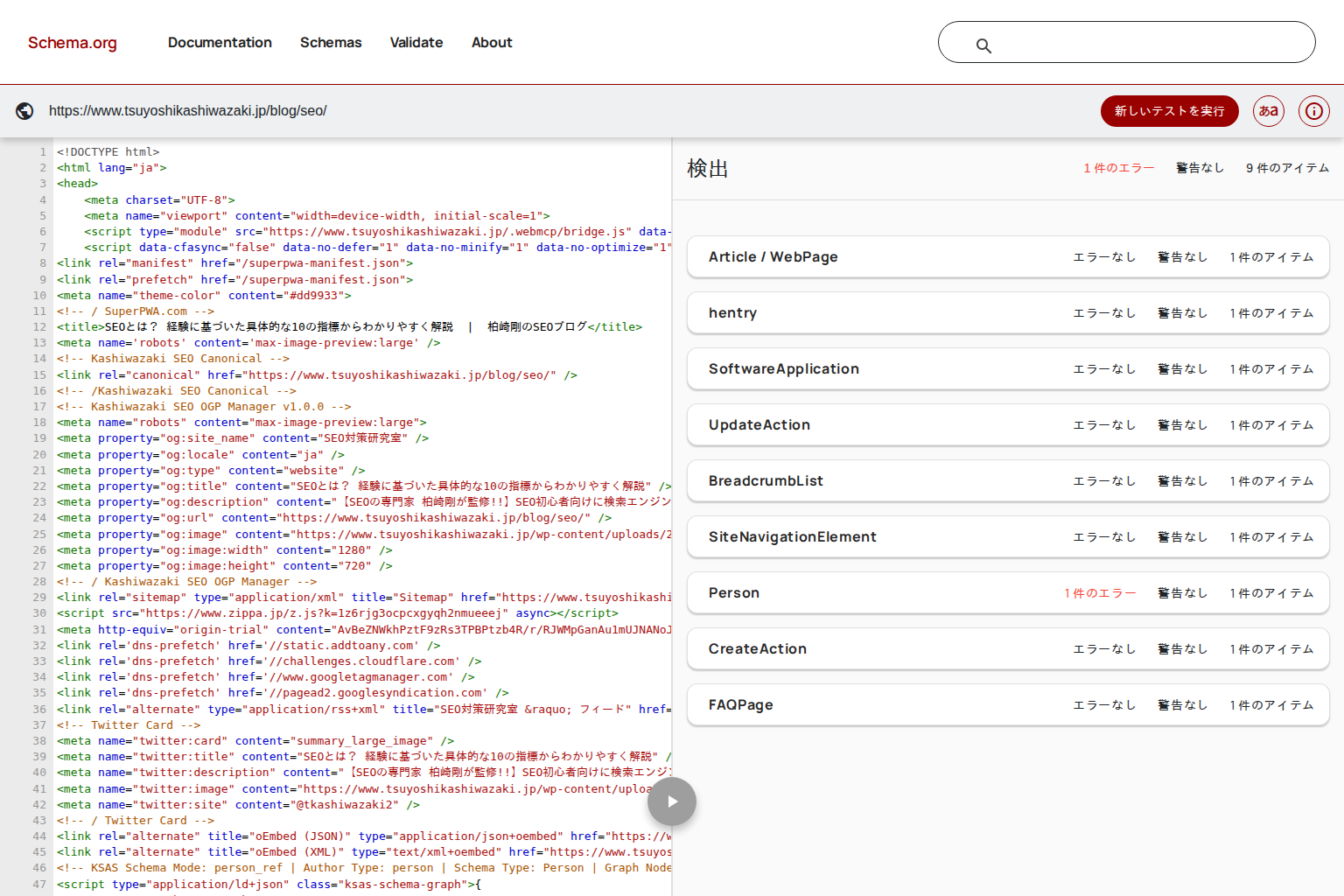The height and width of the screenshot is (896, 1344).
Task: Open the Validate menu item
Action: [x=416, y=43]
